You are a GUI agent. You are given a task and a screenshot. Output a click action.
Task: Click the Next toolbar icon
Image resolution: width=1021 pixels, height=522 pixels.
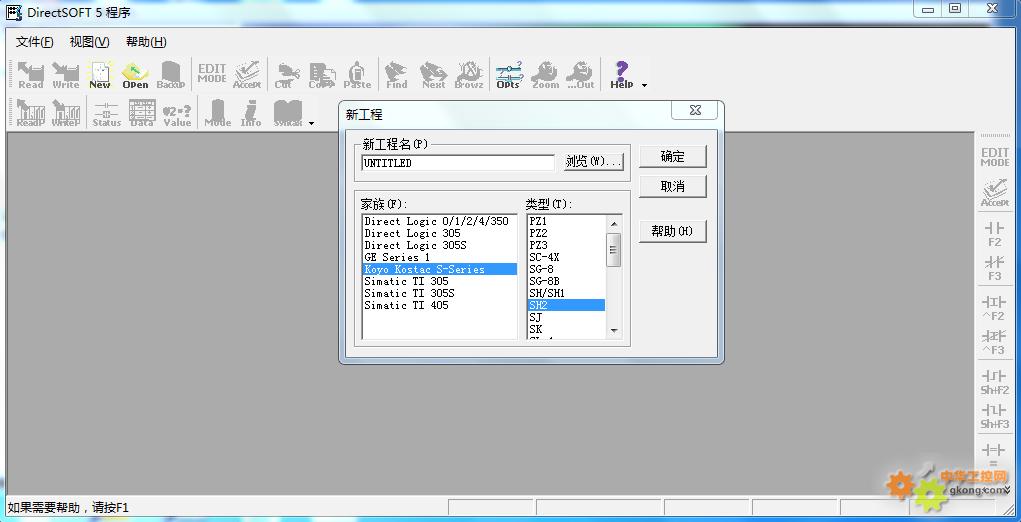[x=433, y=75]
